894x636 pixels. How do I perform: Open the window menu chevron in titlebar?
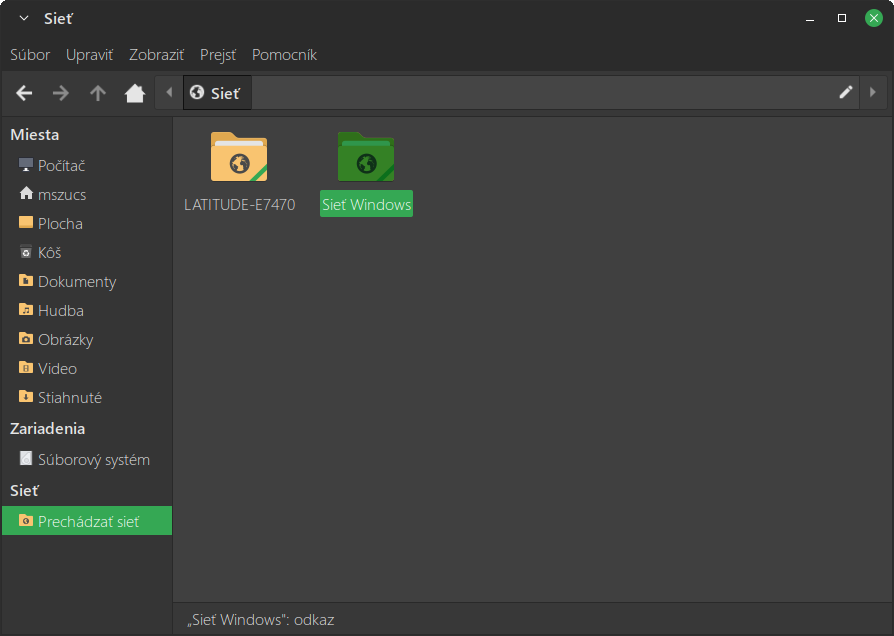24,18
